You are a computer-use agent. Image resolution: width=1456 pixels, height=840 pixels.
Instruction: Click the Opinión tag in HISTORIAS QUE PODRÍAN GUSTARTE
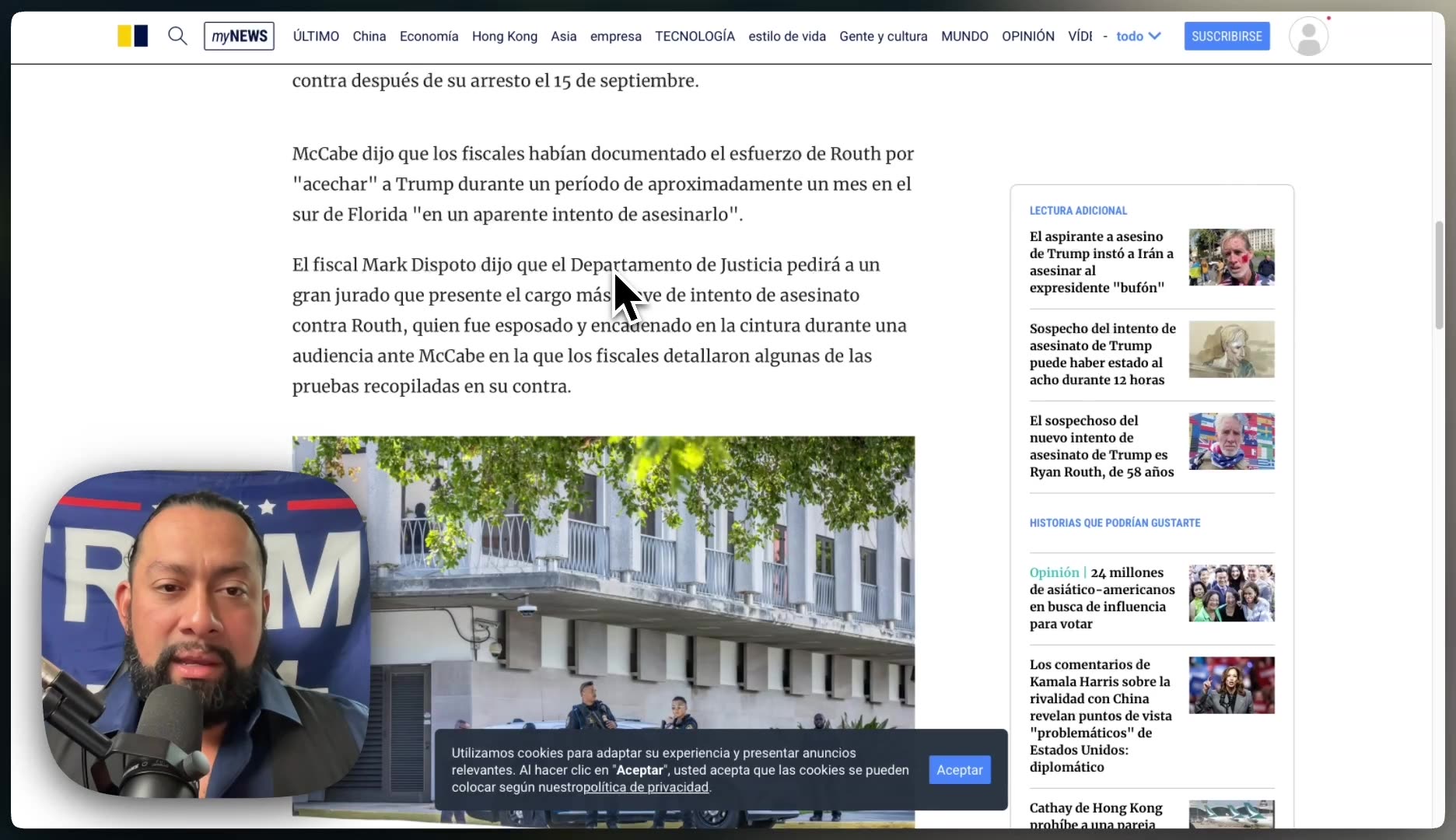[x=1053, y=572]
